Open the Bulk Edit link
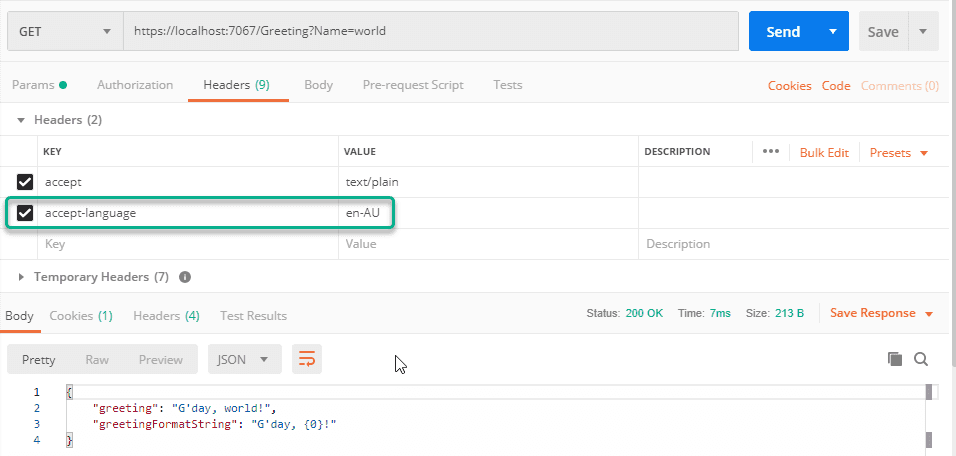956x456 pixels. [824, 152]
